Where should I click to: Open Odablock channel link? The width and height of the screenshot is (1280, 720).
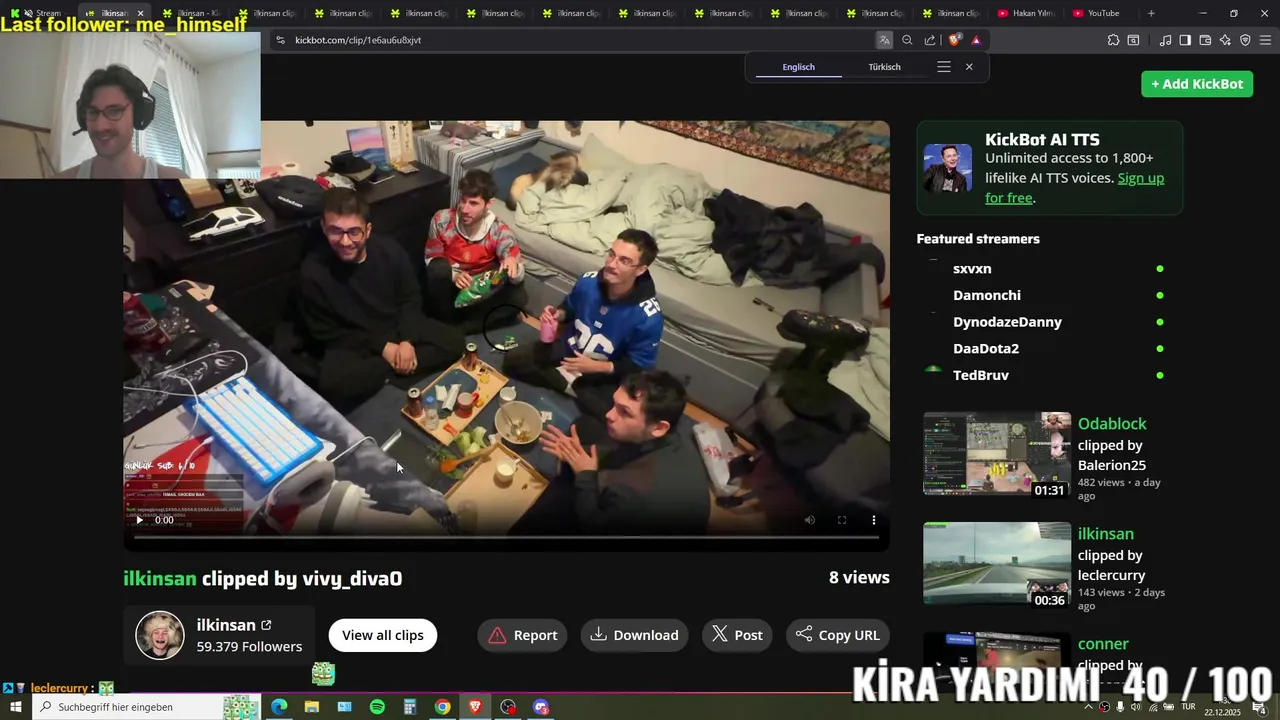pos(1112,424)
